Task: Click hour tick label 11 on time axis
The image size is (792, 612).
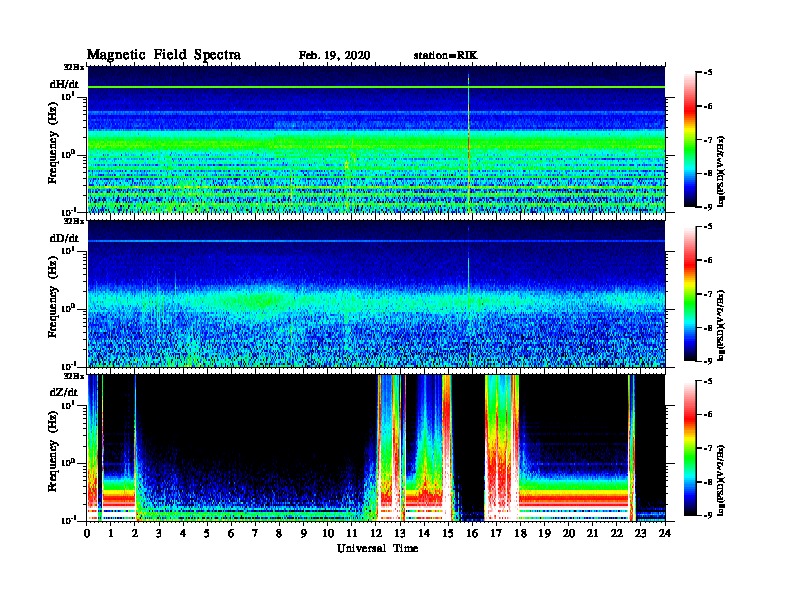Action: [x=352, y=534]
